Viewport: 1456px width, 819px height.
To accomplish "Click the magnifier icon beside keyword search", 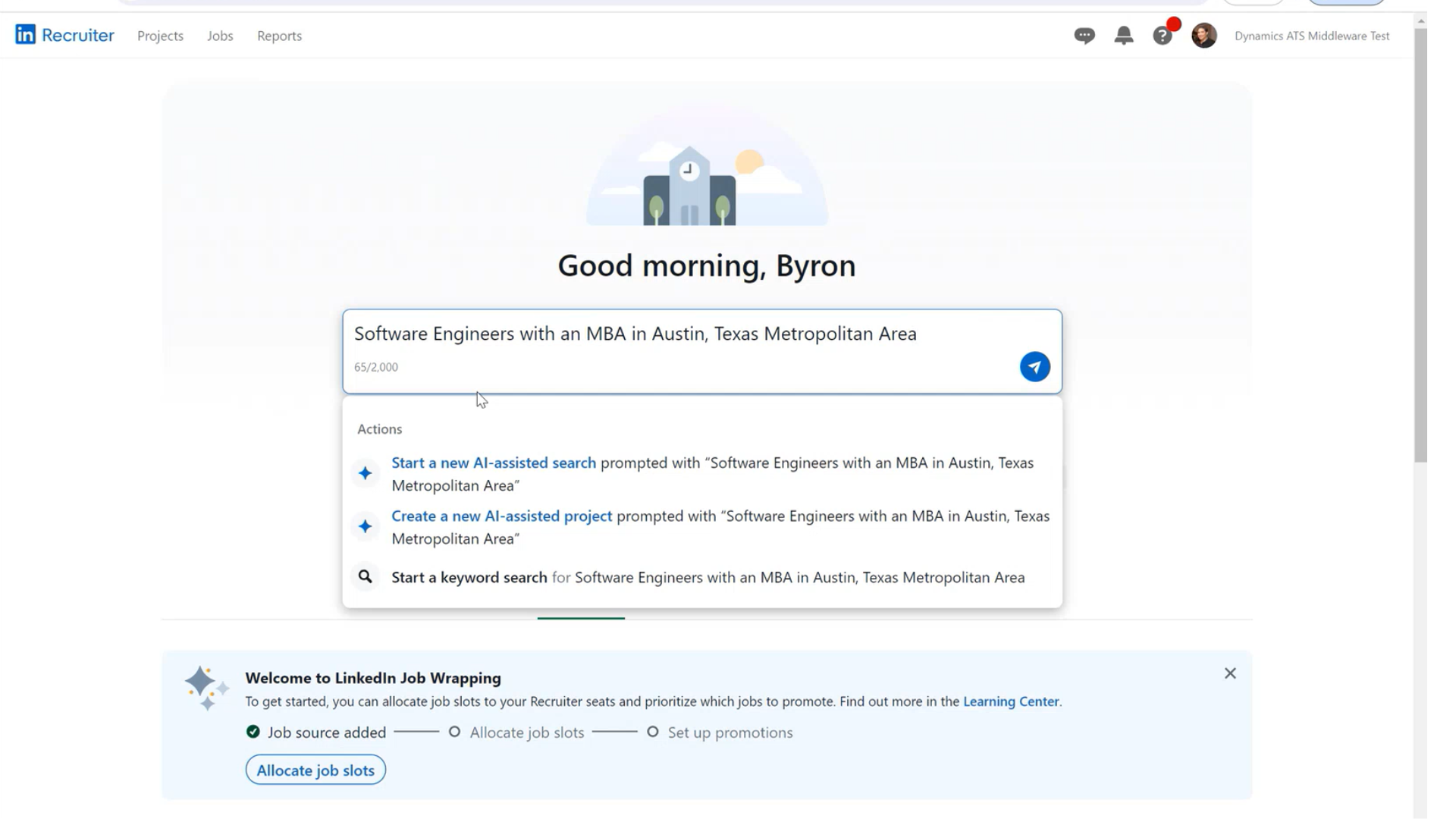I will (x=366, y=576).
